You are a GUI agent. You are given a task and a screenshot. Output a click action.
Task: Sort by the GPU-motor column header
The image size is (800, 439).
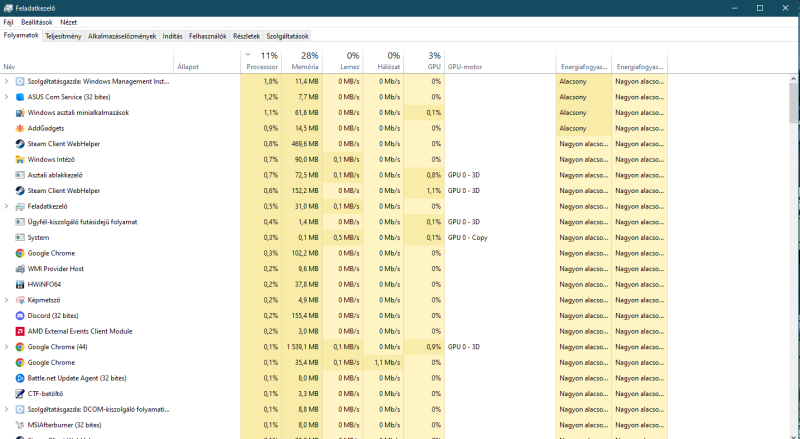click(x=500, y=61)
